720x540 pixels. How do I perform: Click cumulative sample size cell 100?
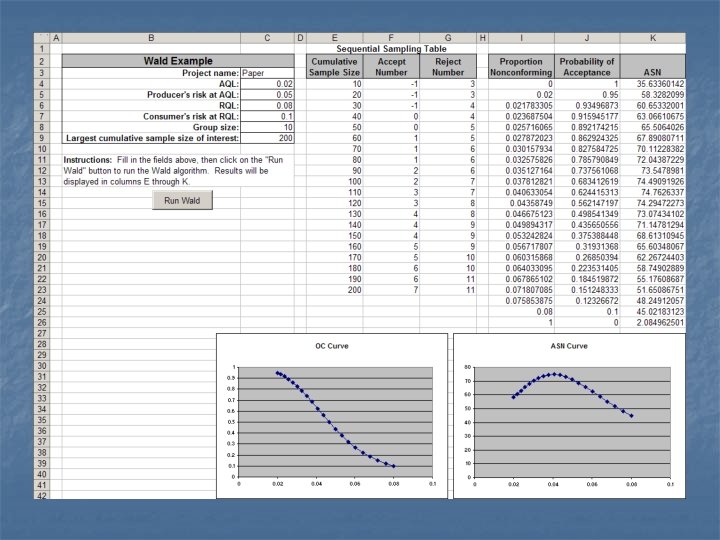334,181
